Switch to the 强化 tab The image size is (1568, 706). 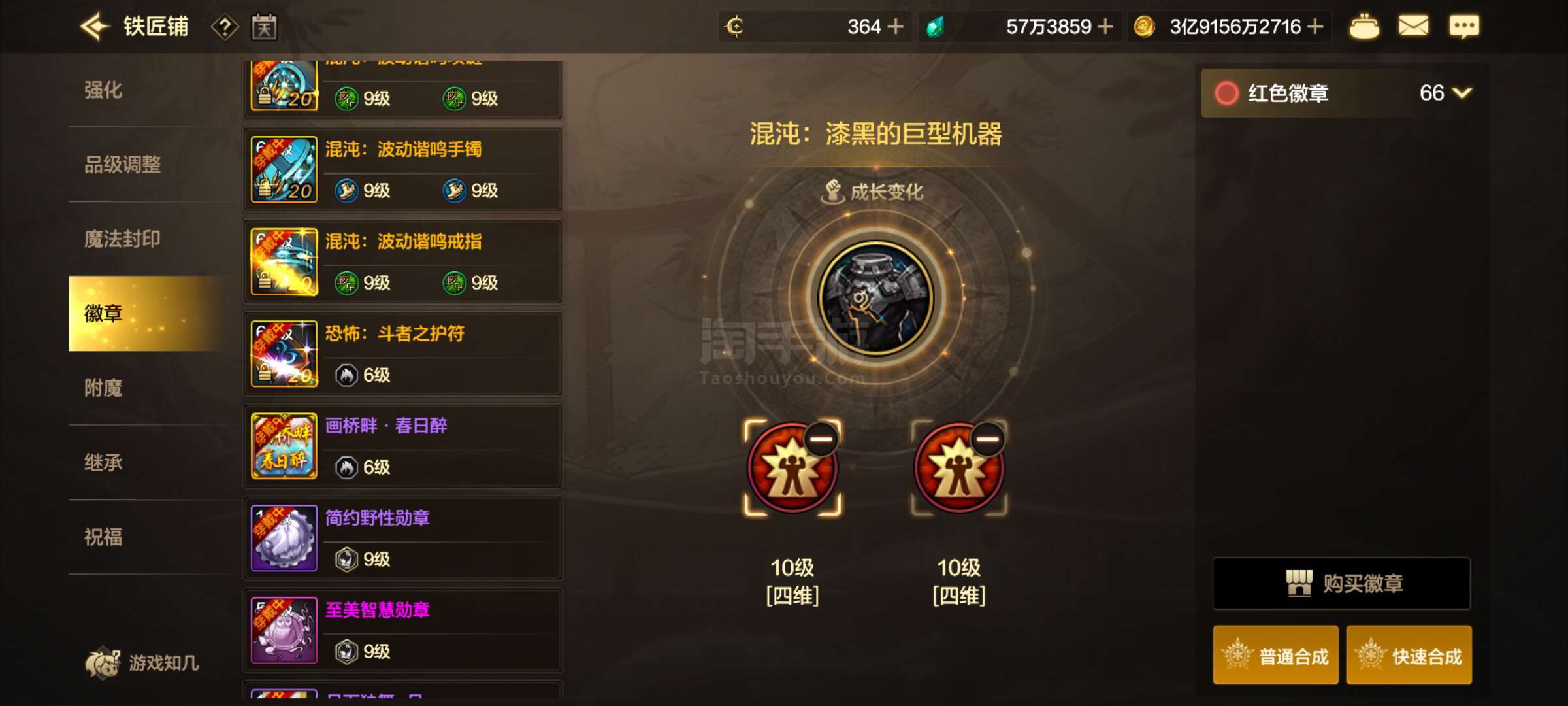103,90
